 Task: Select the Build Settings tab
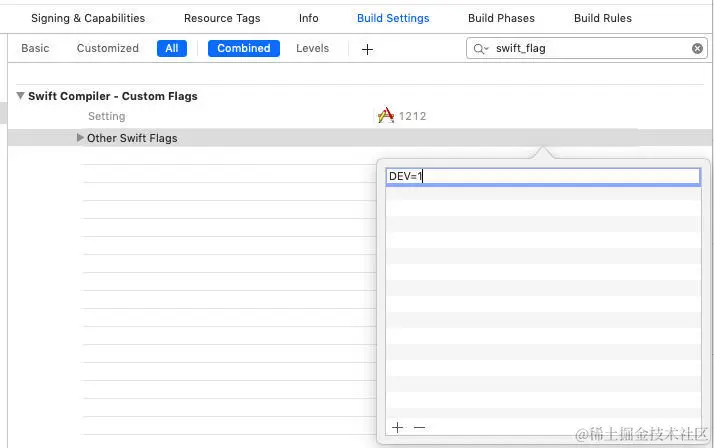tap(393, 18)
